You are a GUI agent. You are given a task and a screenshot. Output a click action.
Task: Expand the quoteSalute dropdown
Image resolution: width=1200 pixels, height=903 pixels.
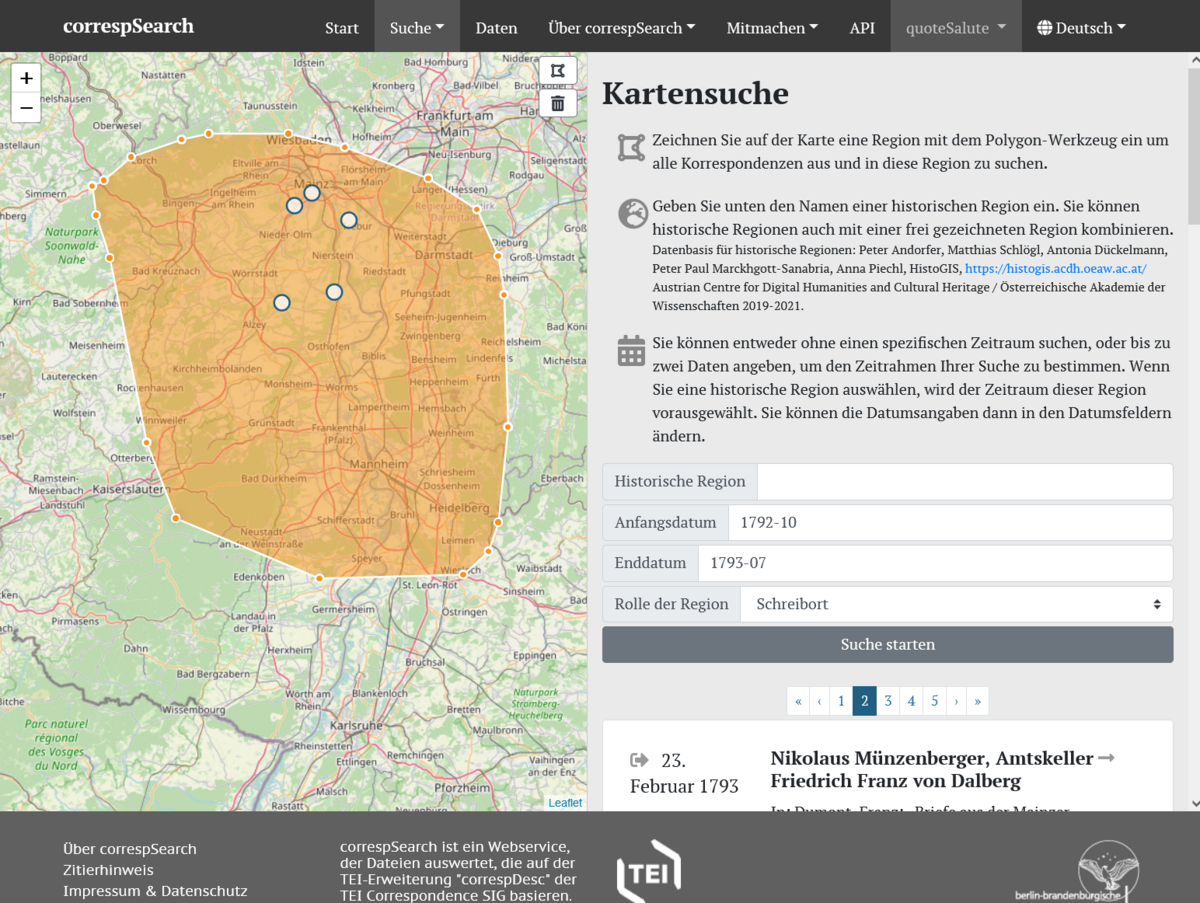956,27
